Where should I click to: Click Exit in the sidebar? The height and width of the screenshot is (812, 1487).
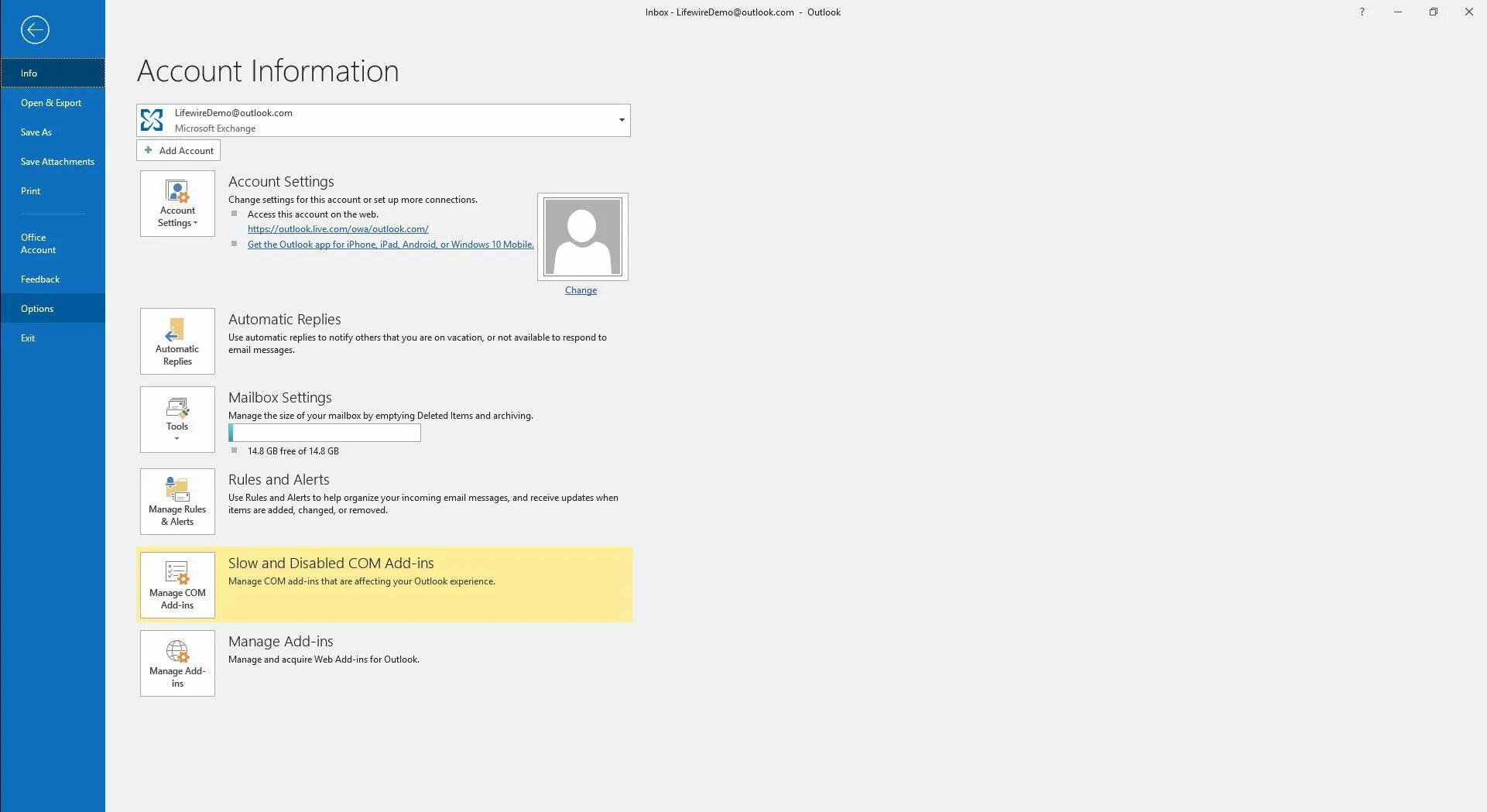click(x=53, y=338)
